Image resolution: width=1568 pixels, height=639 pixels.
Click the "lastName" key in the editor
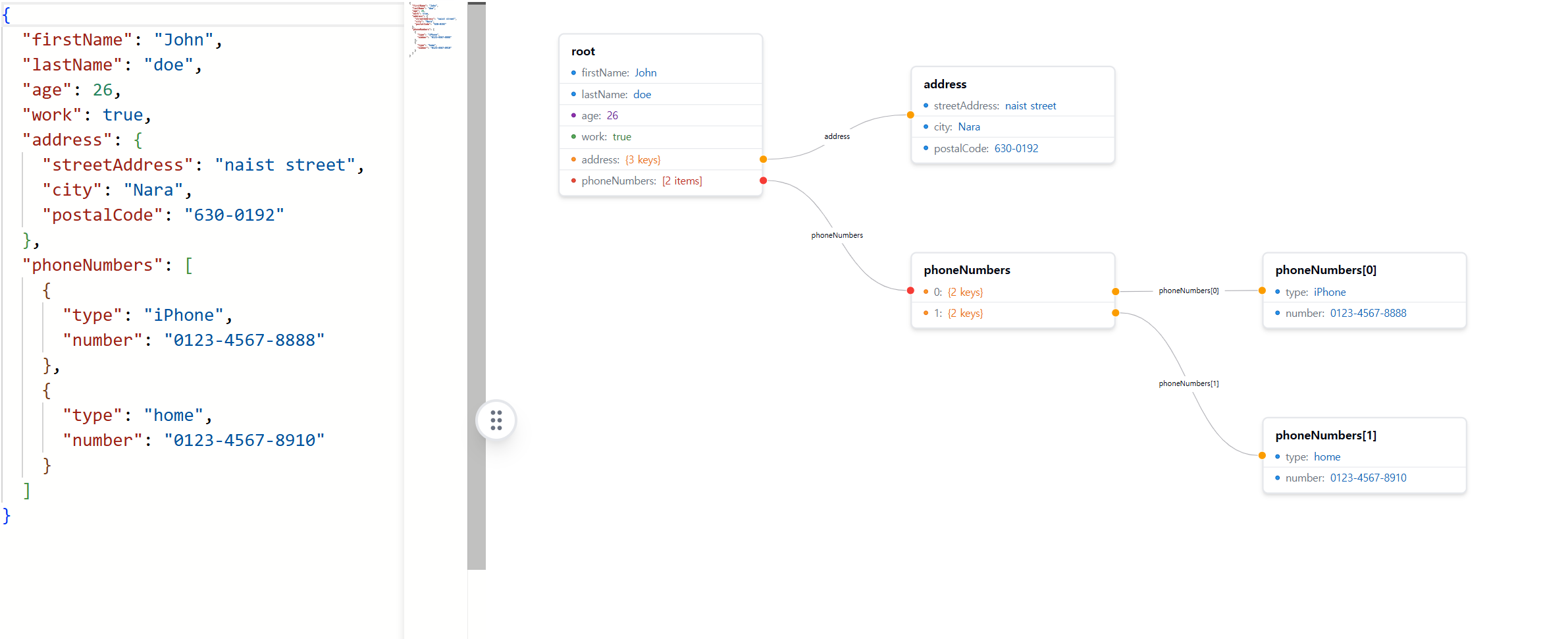[72, 65]
